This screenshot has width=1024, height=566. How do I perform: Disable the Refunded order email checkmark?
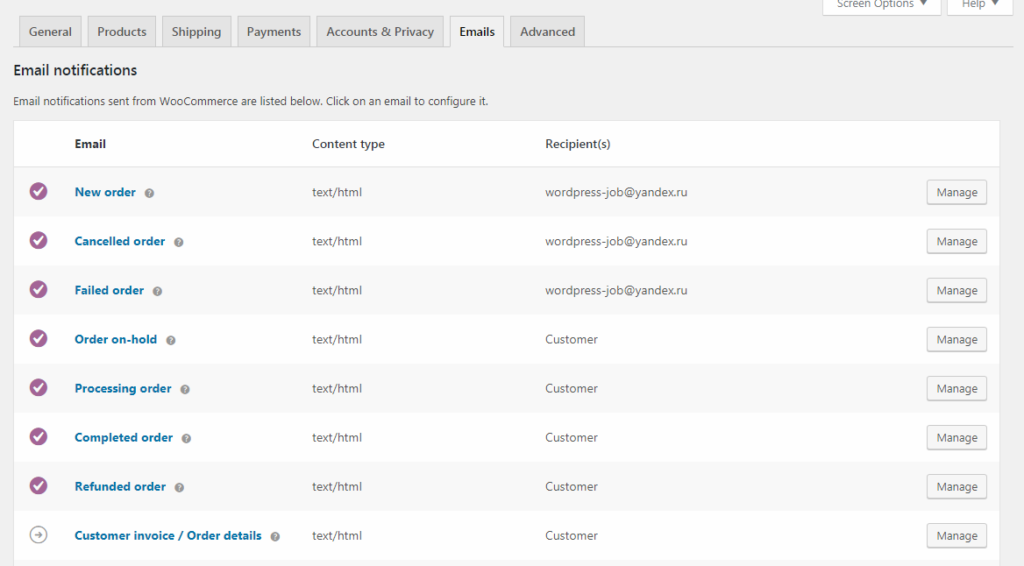click(x=38, y=486)
